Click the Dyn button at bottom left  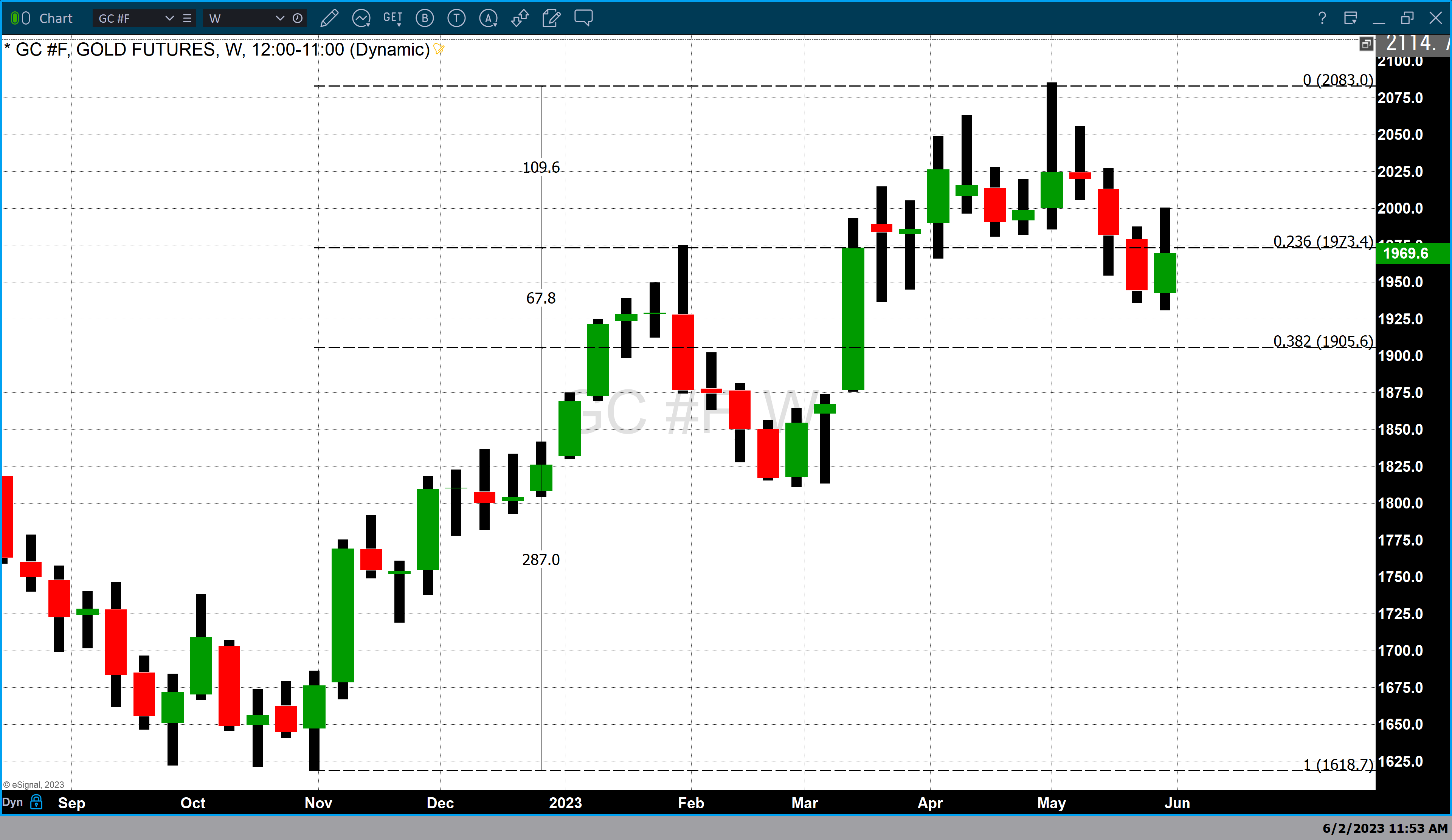point(13,802)
